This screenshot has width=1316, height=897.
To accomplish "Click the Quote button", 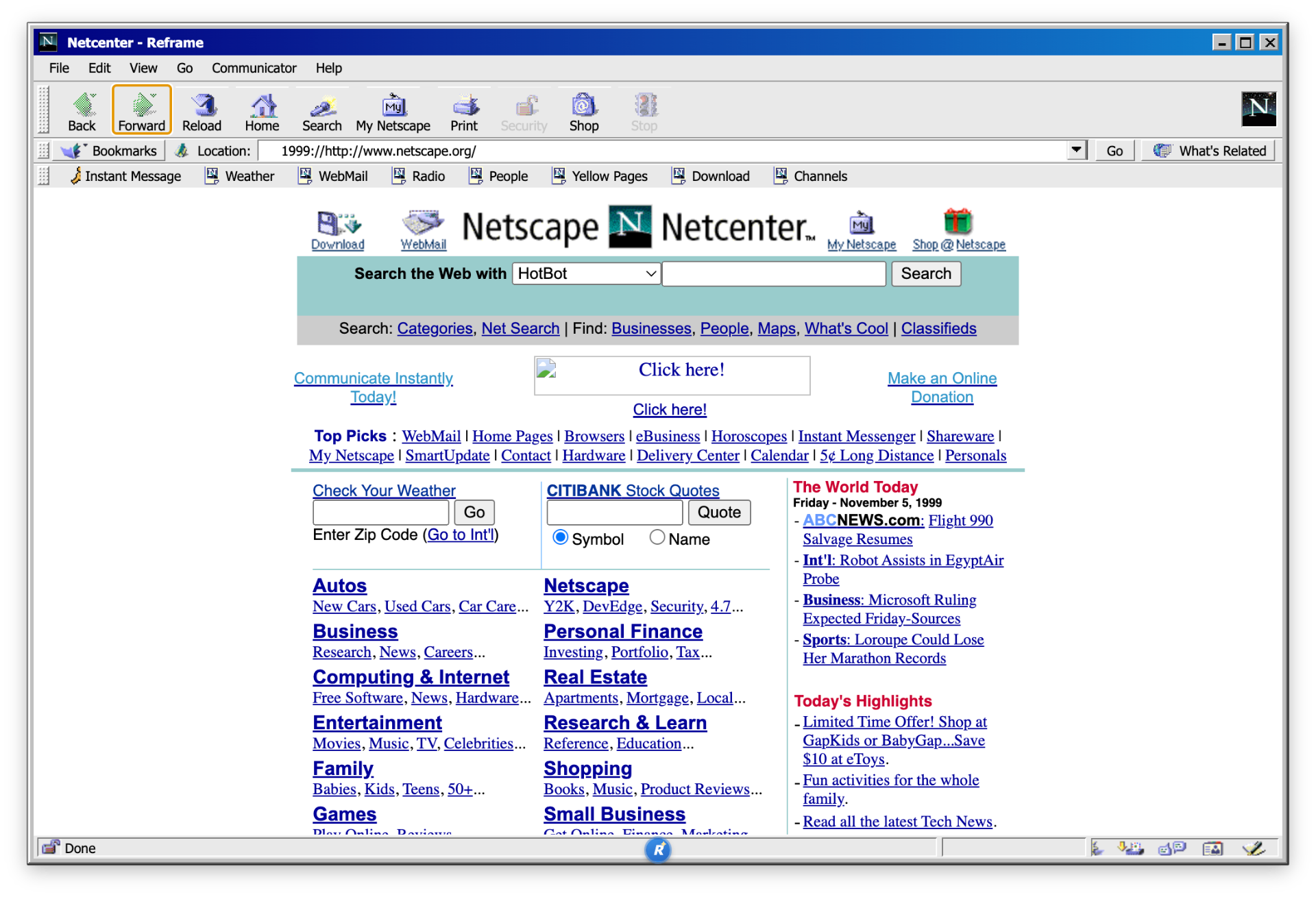I will [719, 512].
